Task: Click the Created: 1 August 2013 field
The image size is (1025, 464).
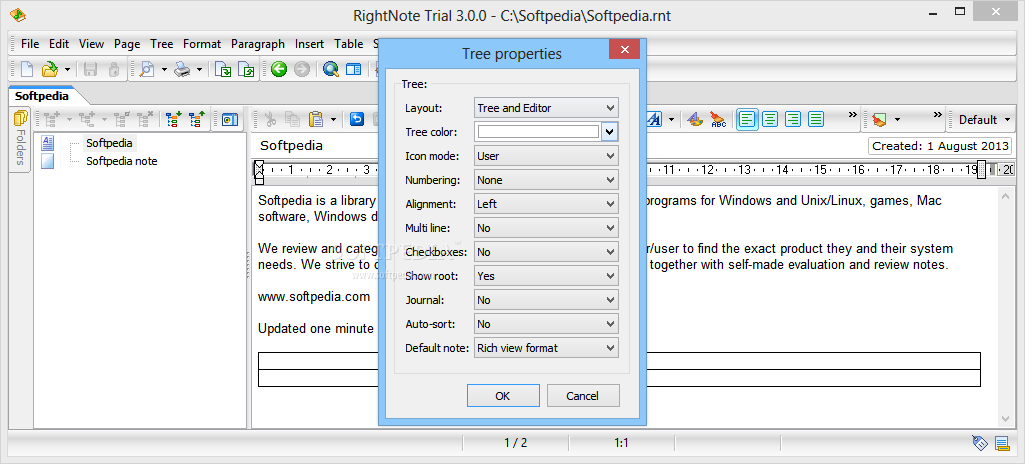Action: 939,146
